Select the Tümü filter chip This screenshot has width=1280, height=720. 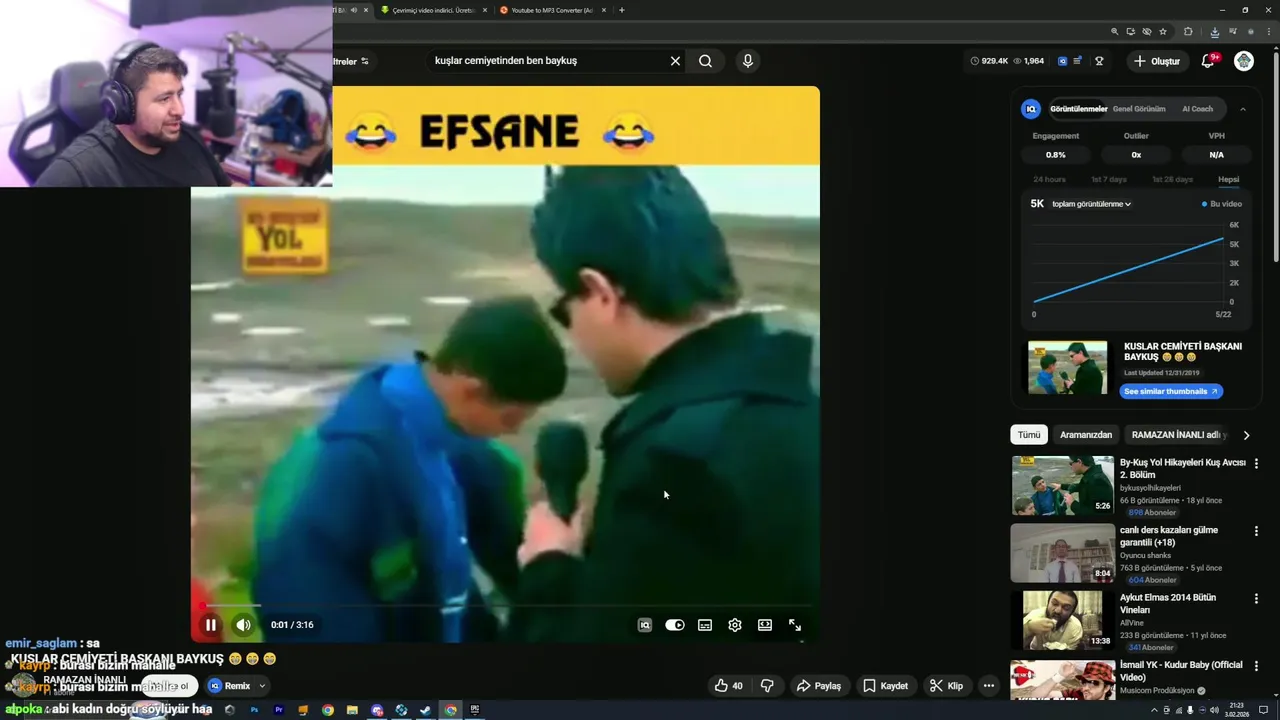point(1028,435)
